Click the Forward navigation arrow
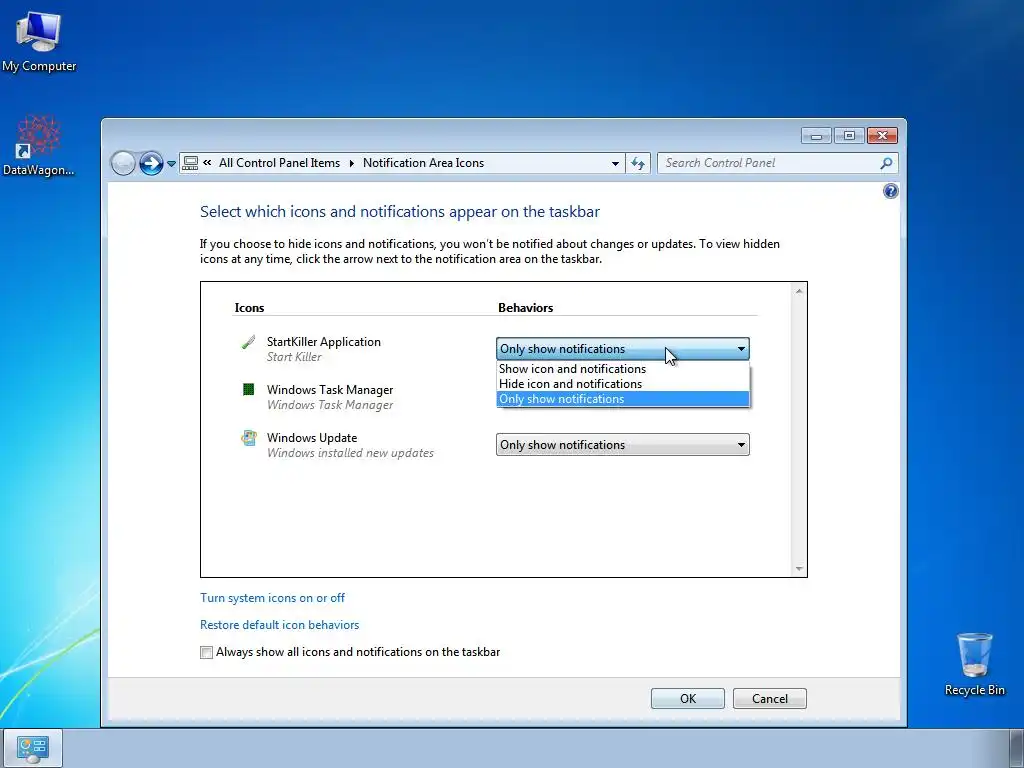1024x768 pixels. point(151,163)
